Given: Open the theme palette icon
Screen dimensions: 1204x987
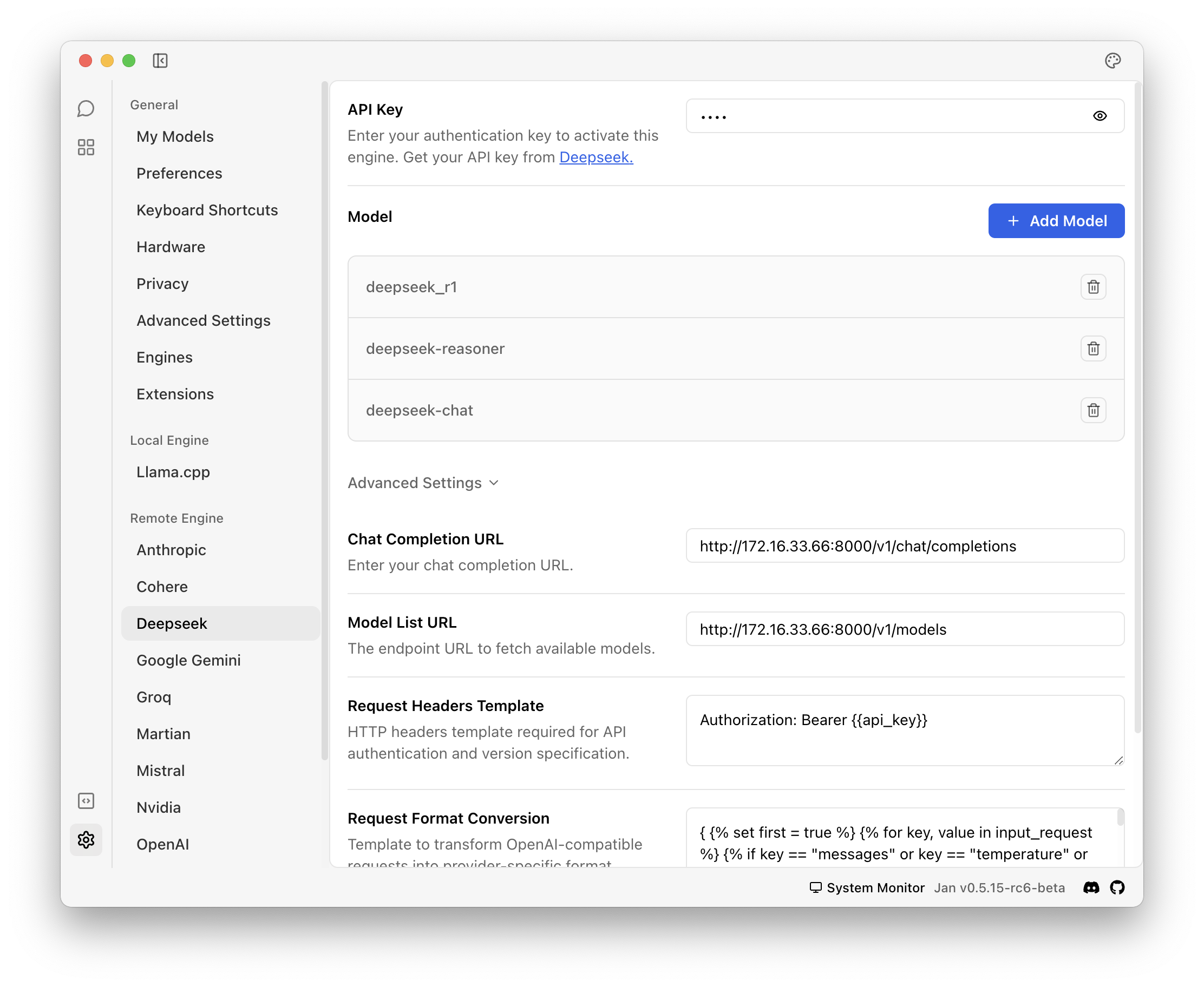Looking at the screenshot, I should (1113, 60).
